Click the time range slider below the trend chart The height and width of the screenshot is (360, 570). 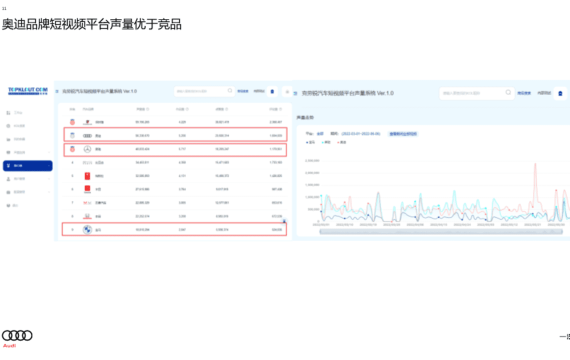(x=441, y=232)
